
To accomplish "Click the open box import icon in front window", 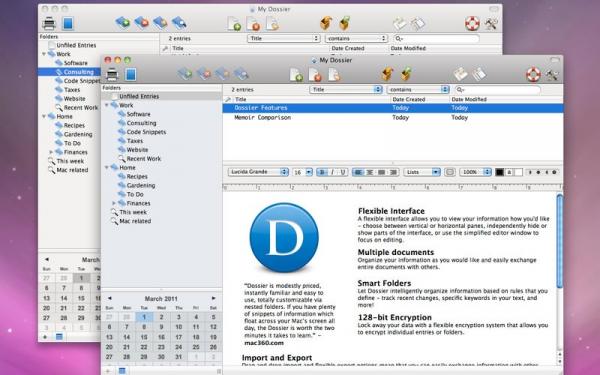I will tap(387, 74).
